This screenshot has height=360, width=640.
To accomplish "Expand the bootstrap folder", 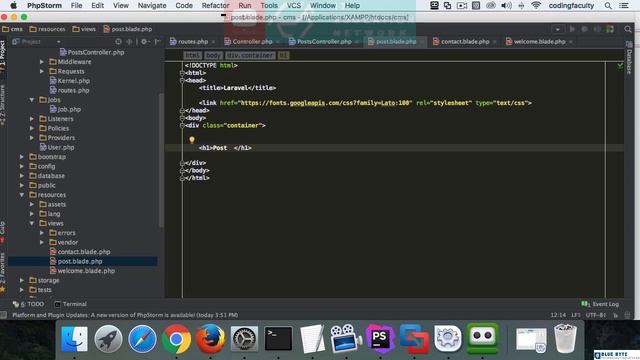I will pyautogui.click(x=22, y=157).
